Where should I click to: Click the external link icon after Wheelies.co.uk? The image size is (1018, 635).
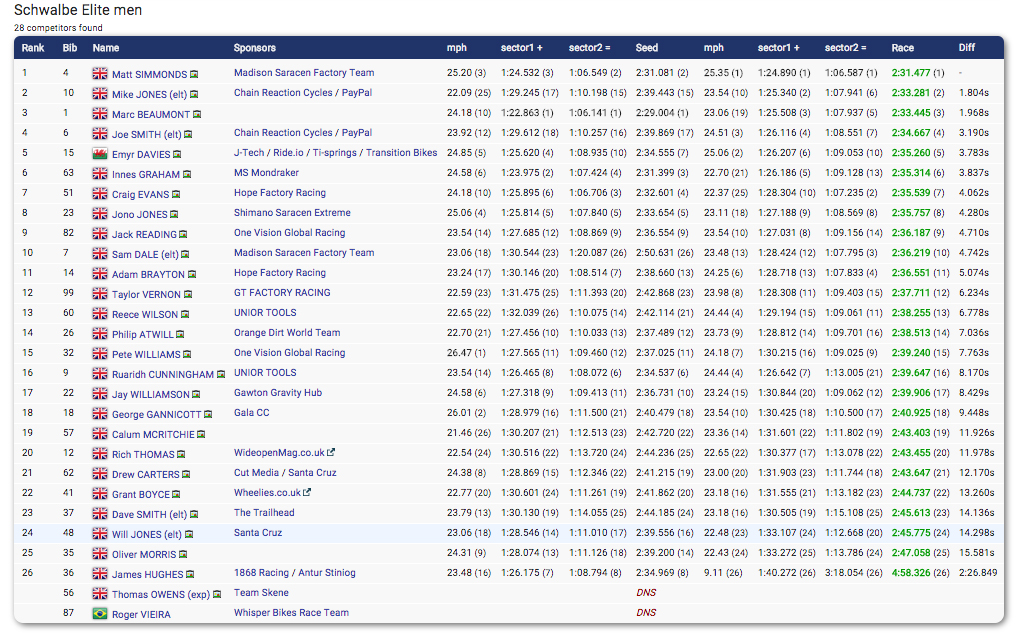click(307, 493)
